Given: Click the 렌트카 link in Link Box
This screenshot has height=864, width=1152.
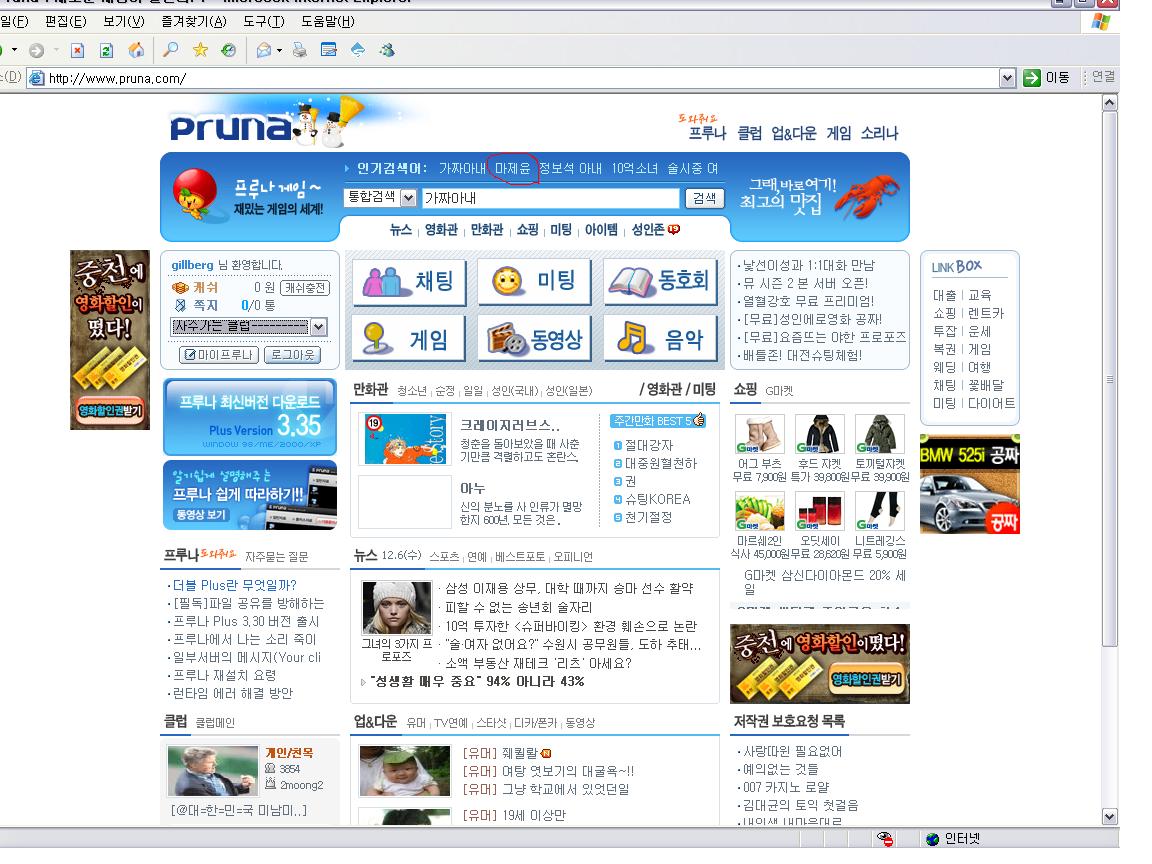Looking at the screenshot, I should coord(985,313).
